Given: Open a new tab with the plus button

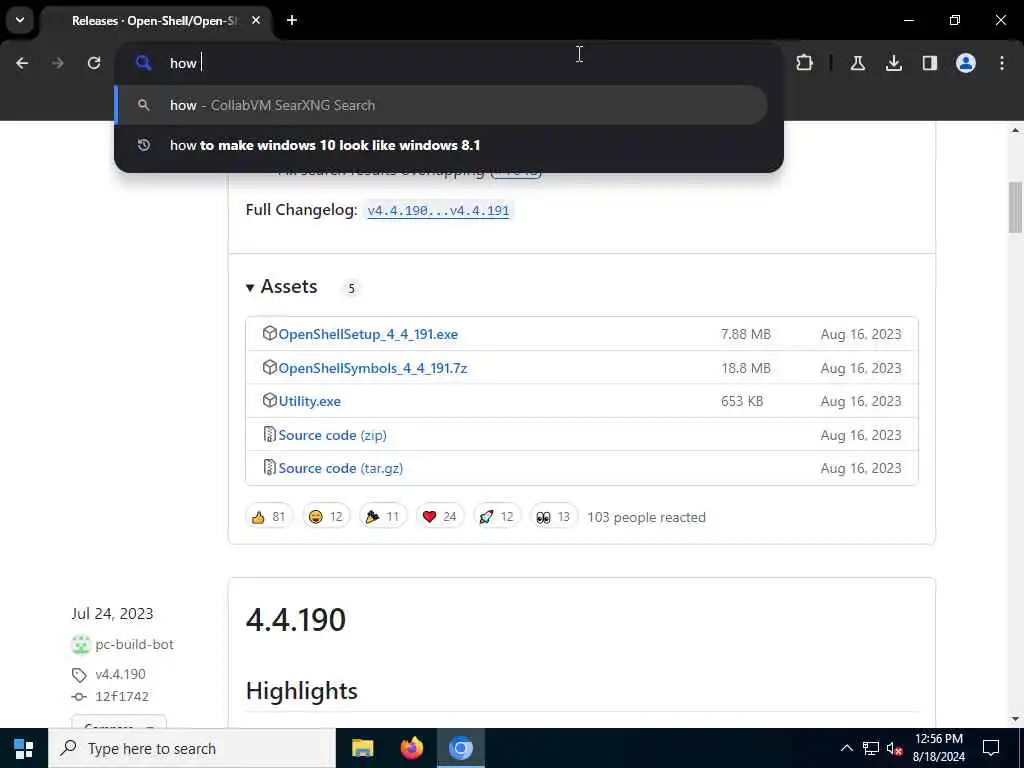Looking at the screenshot, I should coord(292,20).
